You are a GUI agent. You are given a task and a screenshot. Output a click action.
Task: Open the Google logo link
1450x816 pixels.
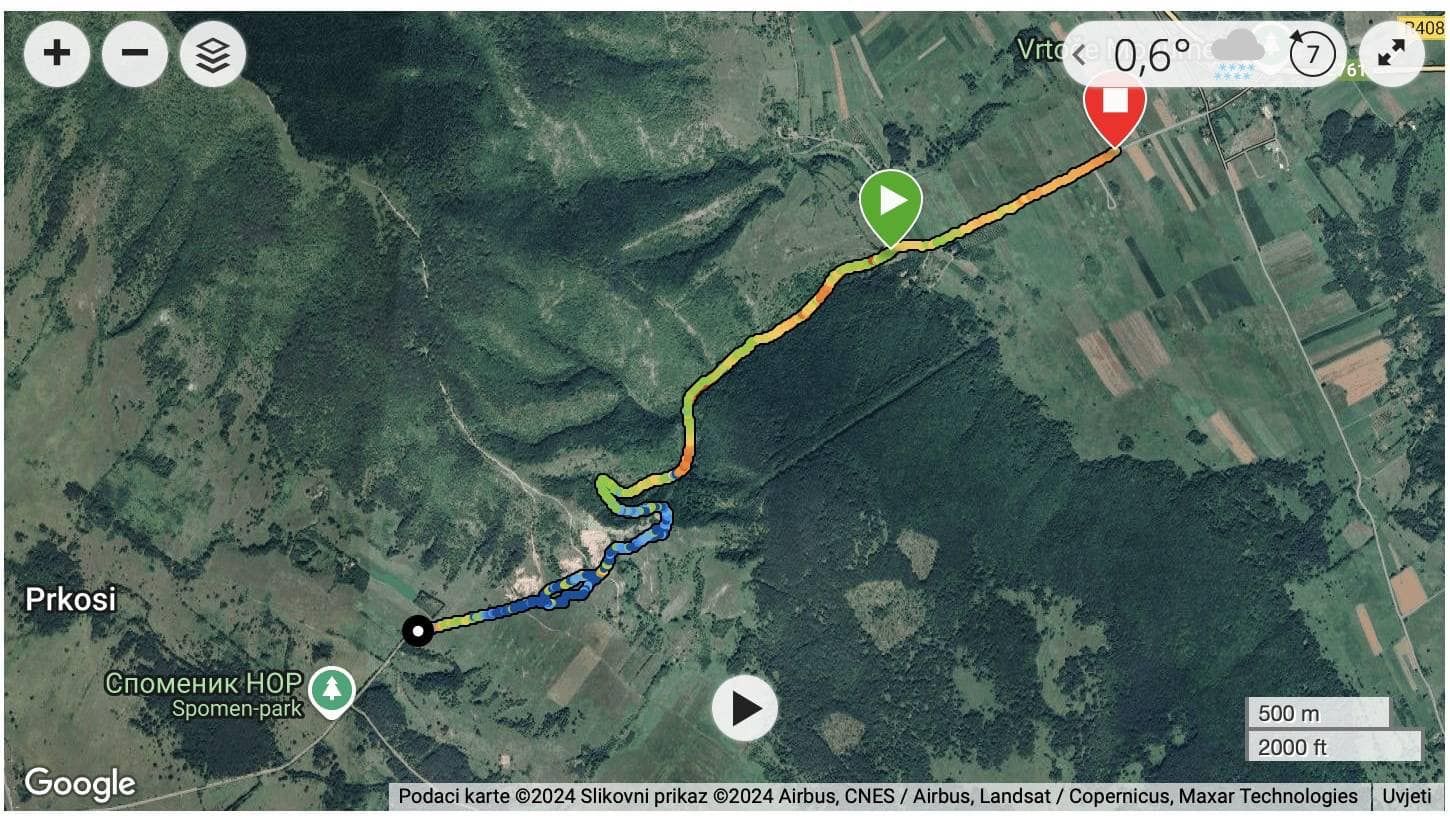80,784
